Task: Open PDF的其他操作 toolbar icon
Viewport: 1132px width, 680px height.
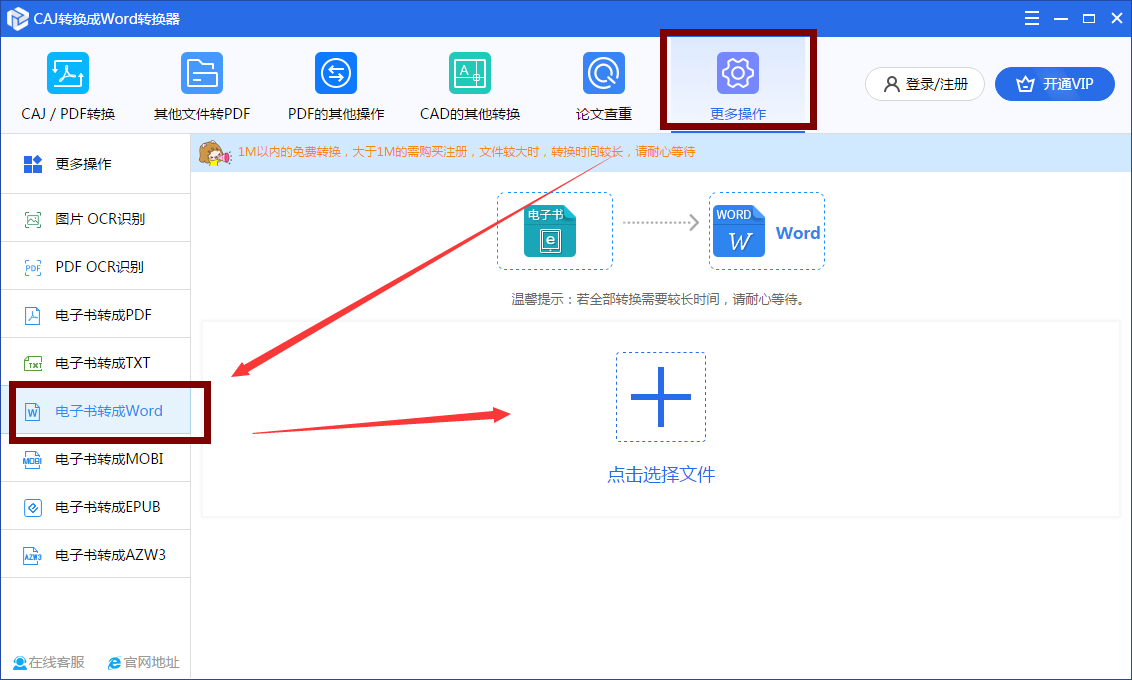Action: (x=336, y=73)
